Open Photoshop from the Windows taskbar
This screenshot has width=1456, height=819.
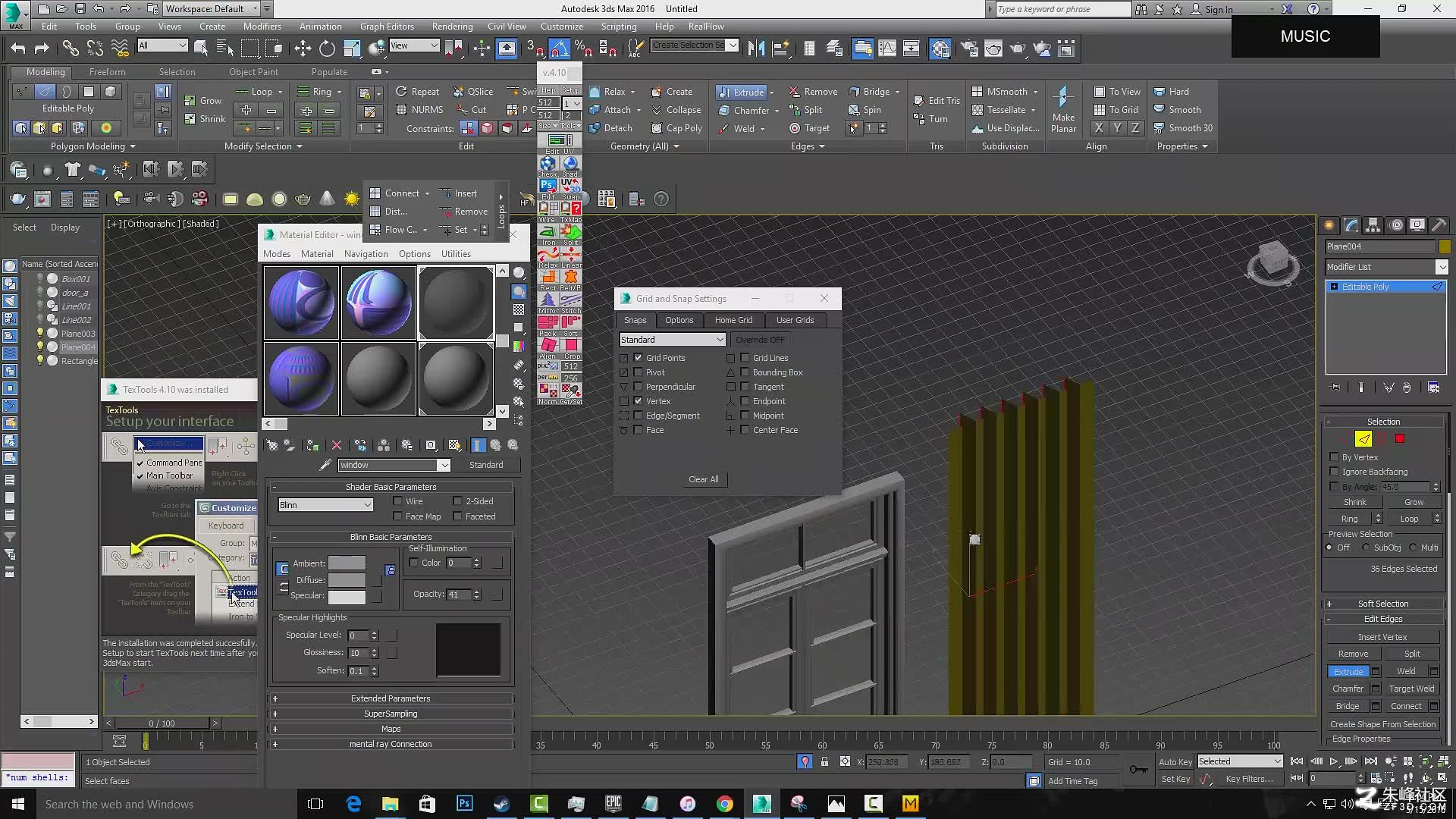[x=465, y=804]
